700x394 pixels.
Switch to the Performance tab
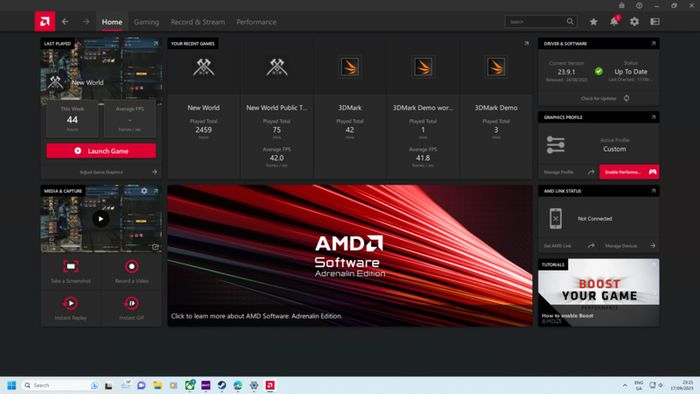pyautogui.click(x=256, y=21)
